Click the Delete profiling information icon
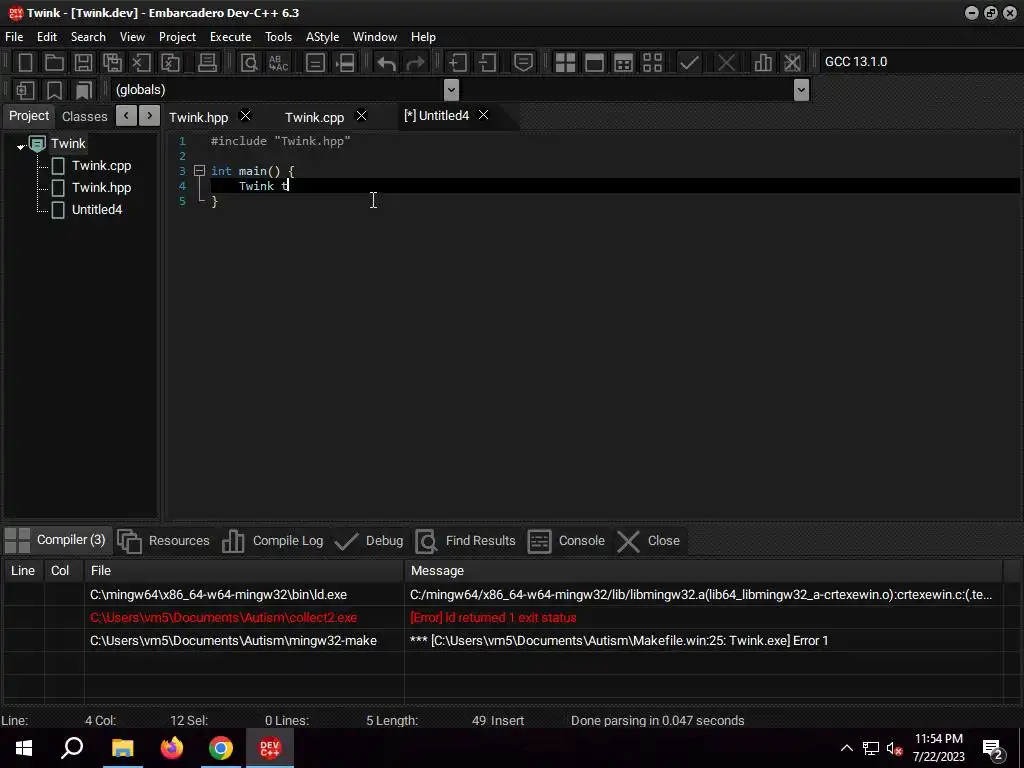Viewport: 1024px width, 768px height. [x=792, y=63]
